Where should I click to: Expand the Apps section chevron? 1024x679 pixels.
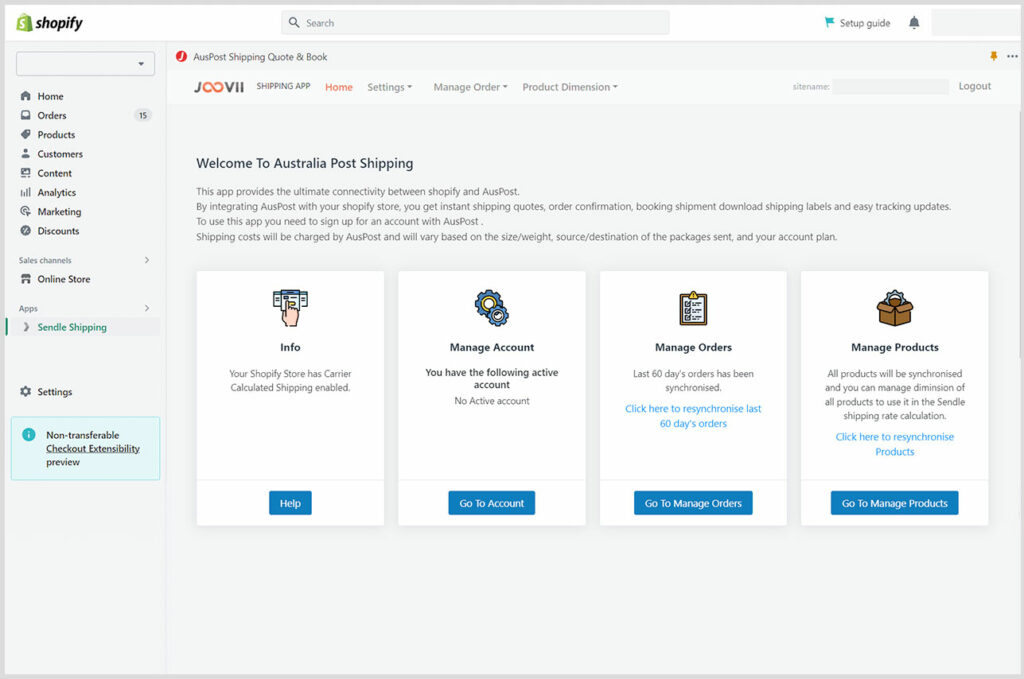pyautogui.click(x=147, y=308)
